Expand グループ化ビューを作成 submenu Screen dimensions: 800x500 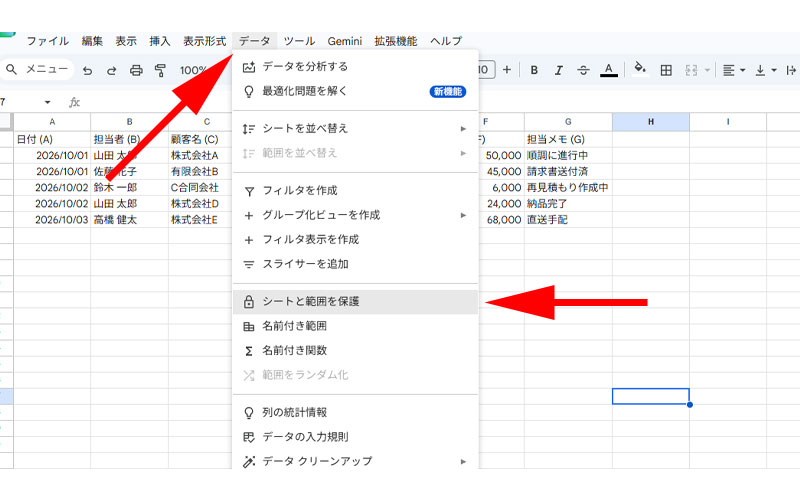(356, 215)
